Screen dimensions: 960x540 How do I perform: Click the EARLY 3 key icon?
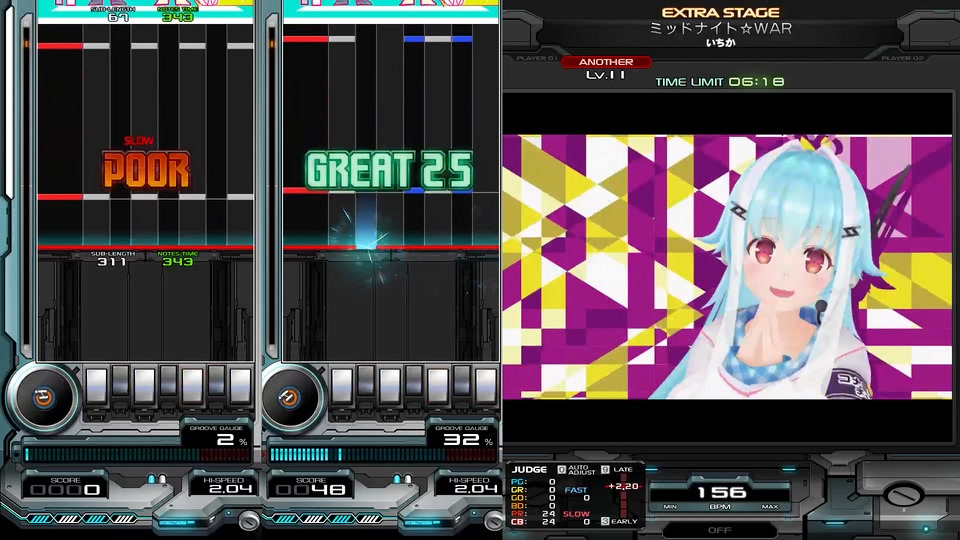coord(605,521)
